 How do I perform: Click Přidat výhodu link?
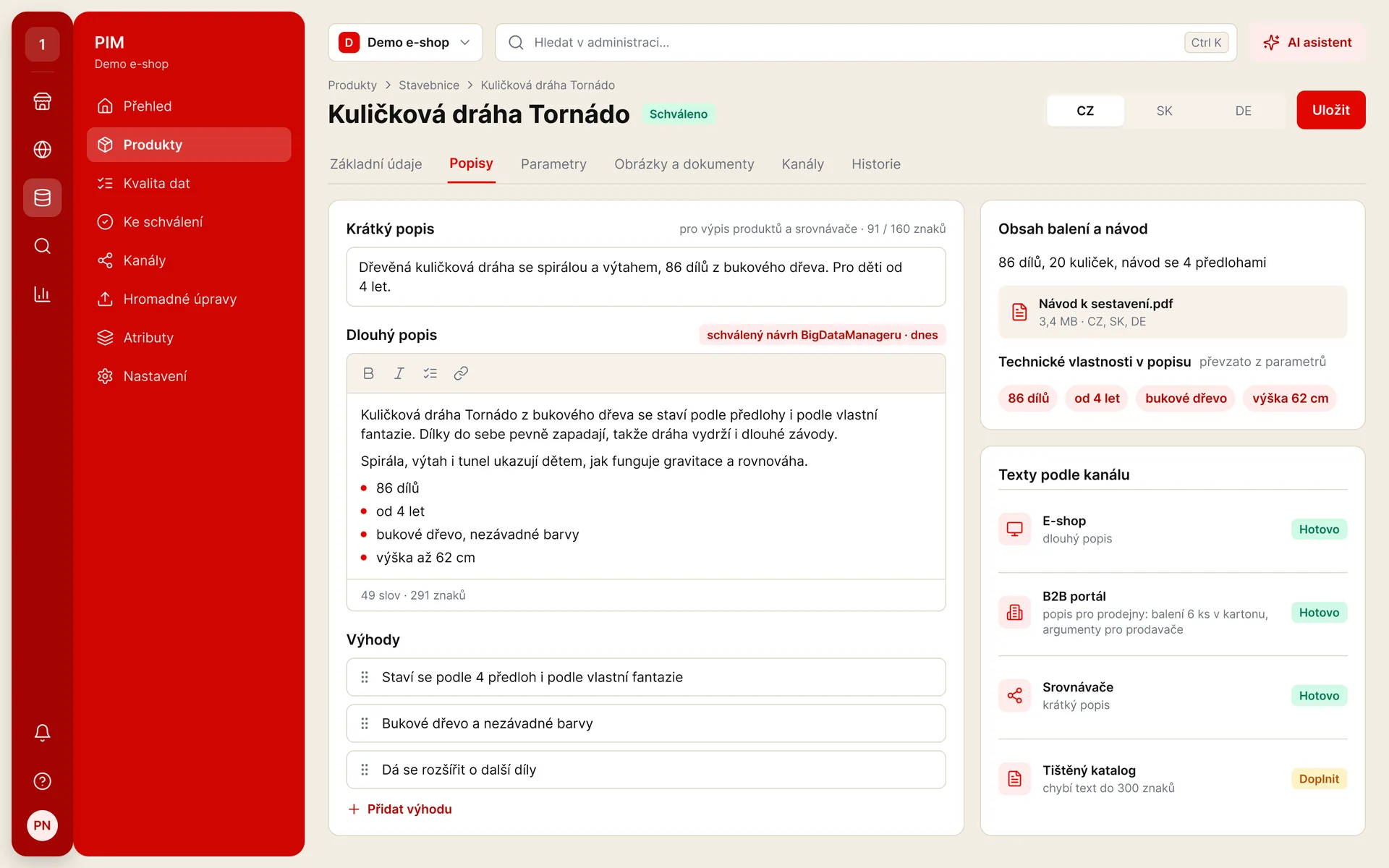point(400,809)
